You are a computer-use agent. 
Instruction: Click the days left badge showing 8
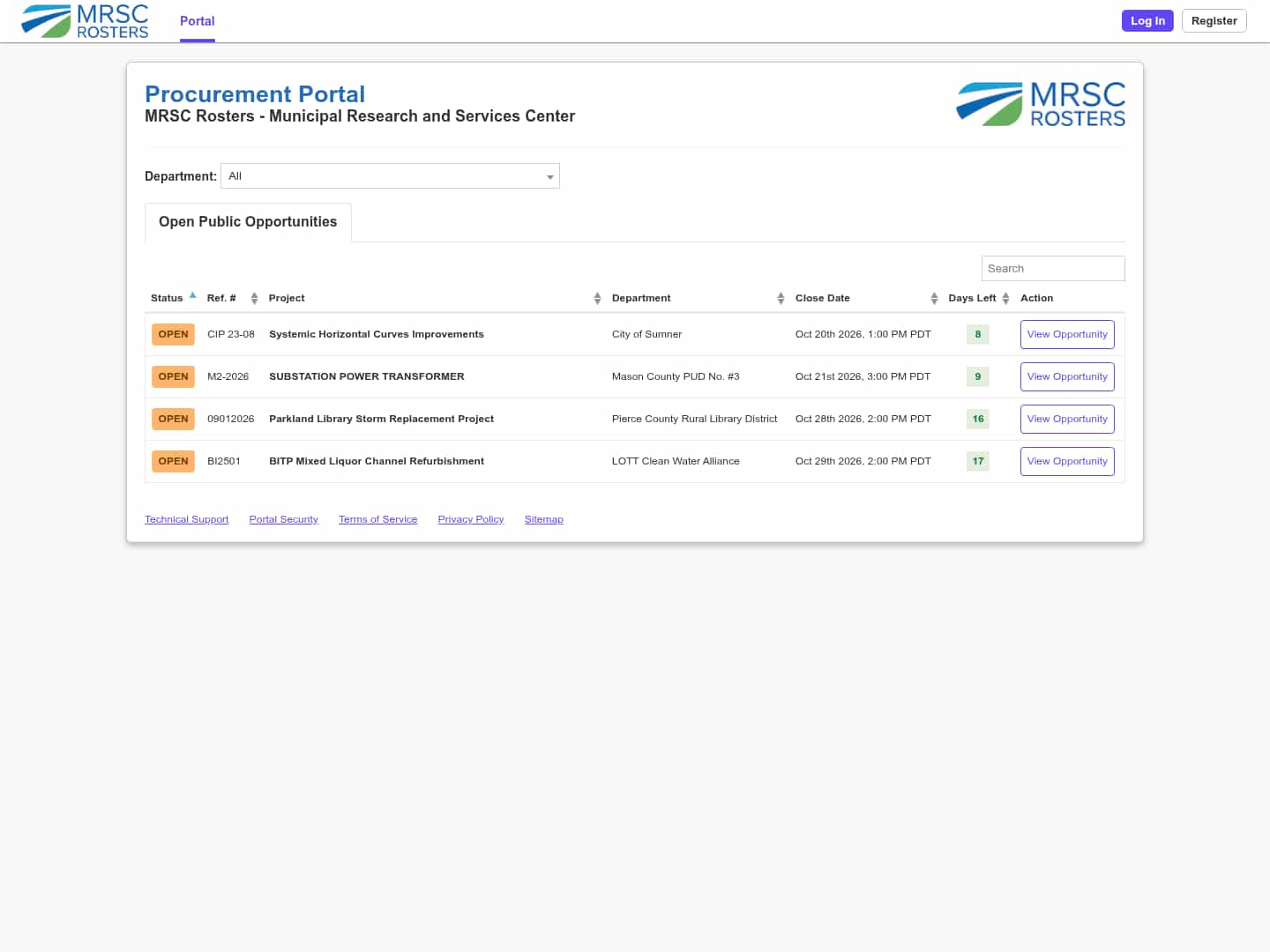[x=978, y=335]
